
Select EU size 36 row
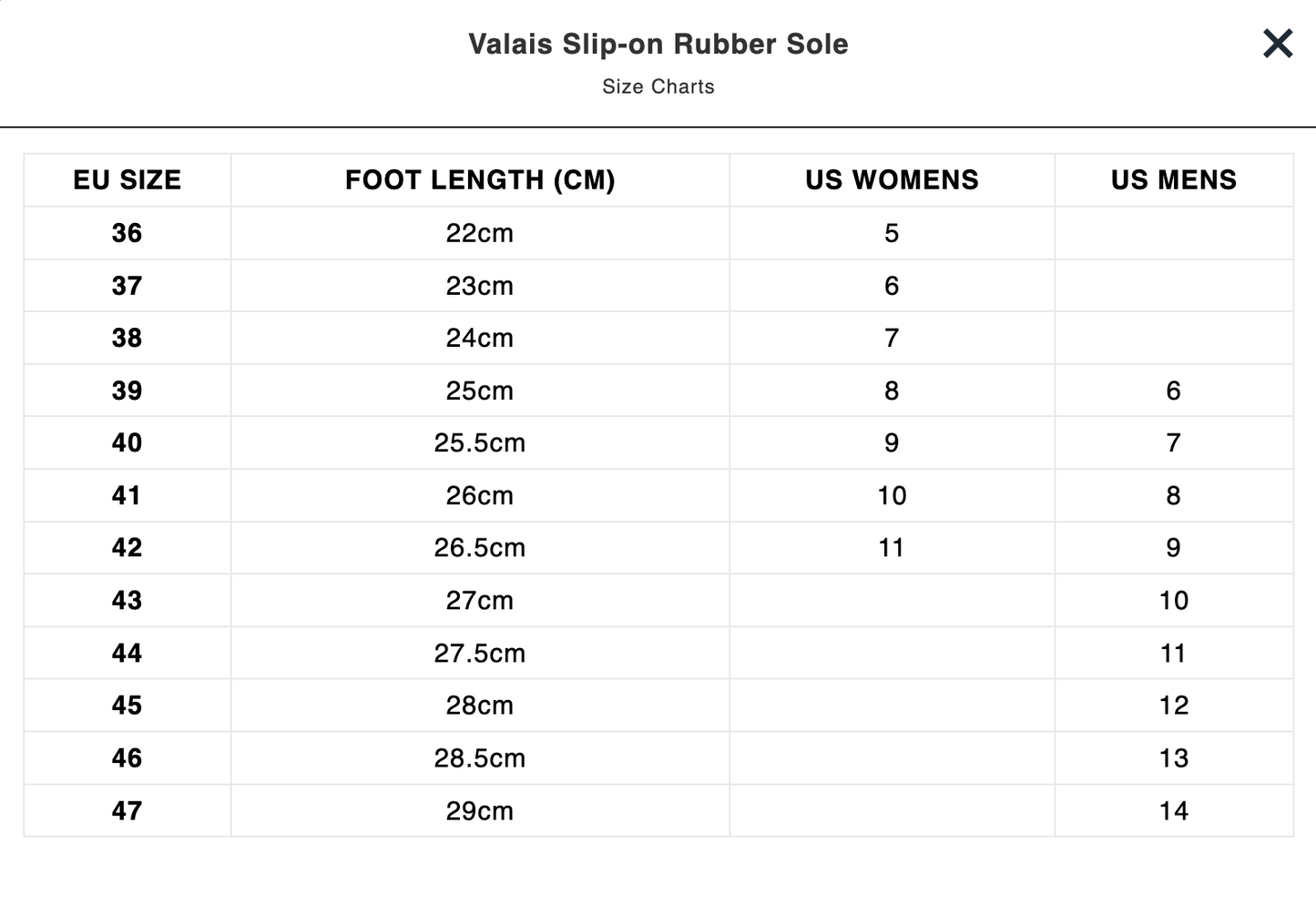point(127,233)
